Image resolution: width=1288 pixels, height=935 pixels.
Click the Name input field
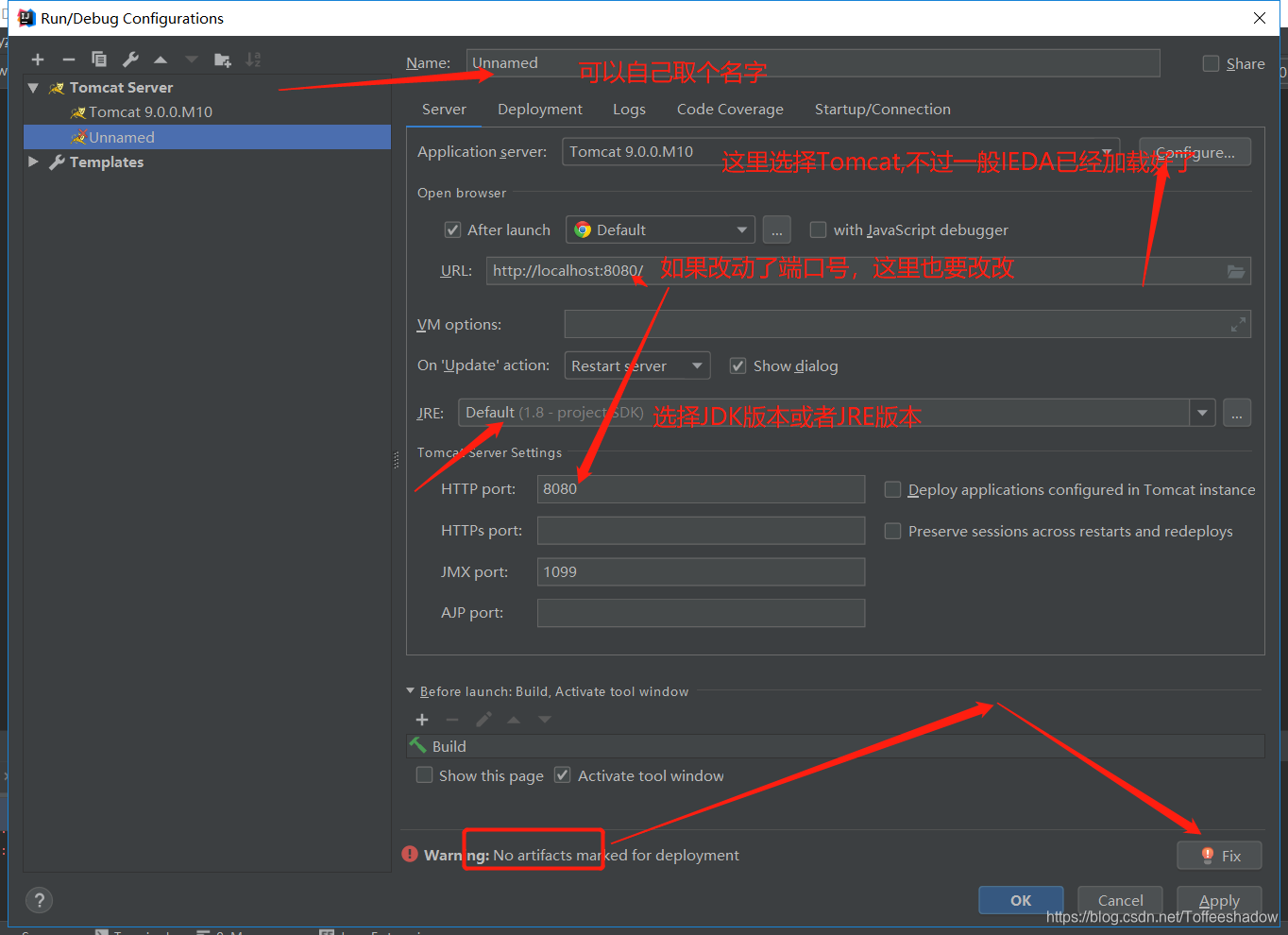812,63
